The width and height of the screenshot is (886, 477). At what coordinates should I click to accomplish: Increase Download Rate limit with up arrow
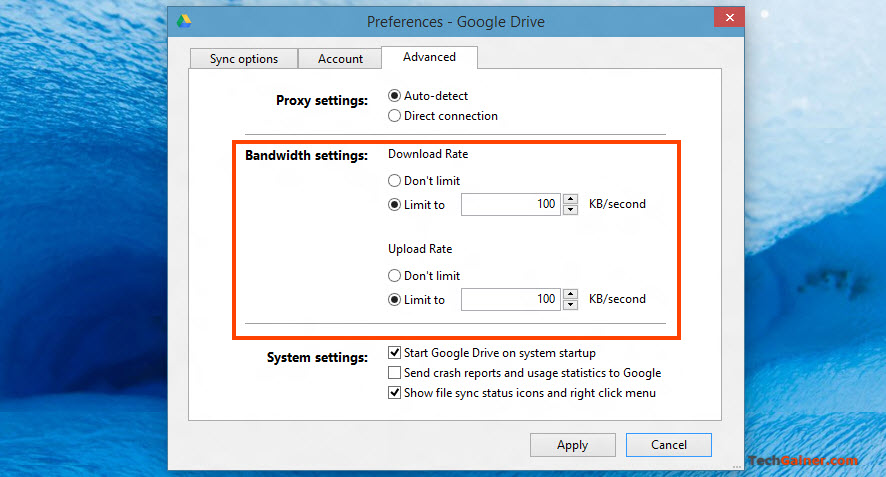click(571, 199)
